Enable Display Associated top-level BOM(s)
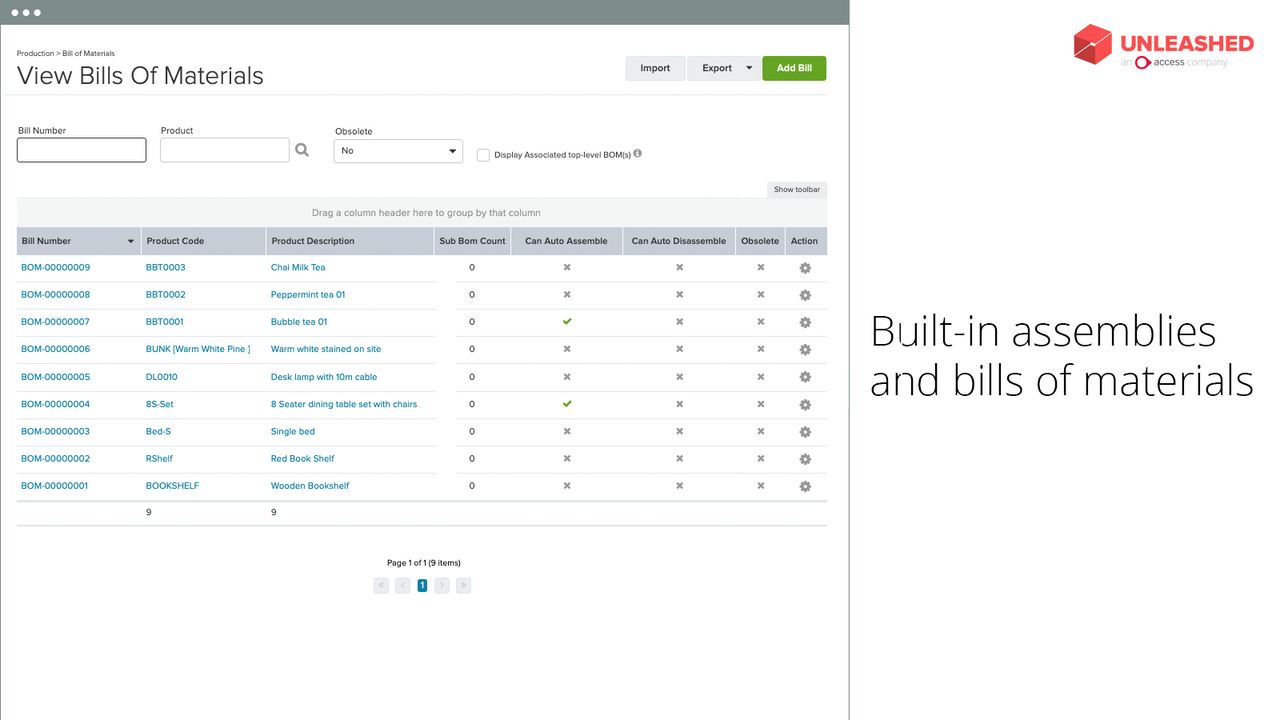Screen dimensions: 1280x720 coord(483,155)
